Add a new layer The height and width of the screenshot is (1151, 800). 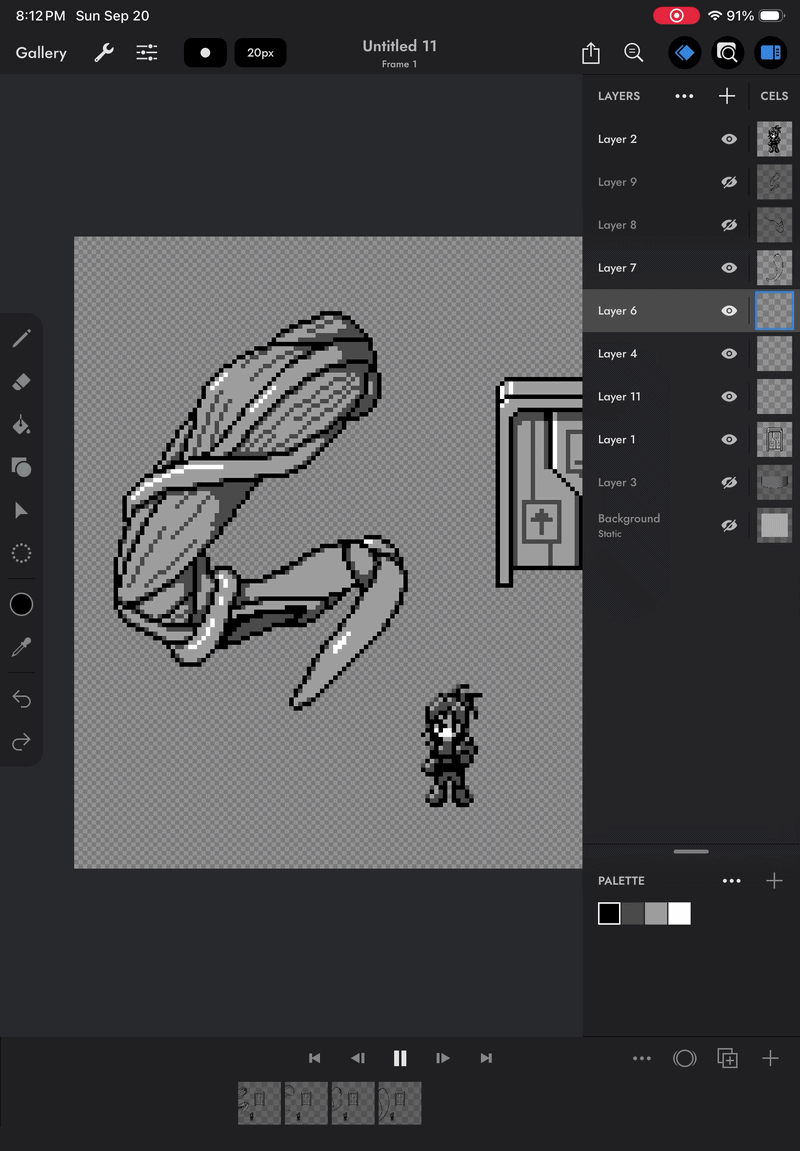727,96
